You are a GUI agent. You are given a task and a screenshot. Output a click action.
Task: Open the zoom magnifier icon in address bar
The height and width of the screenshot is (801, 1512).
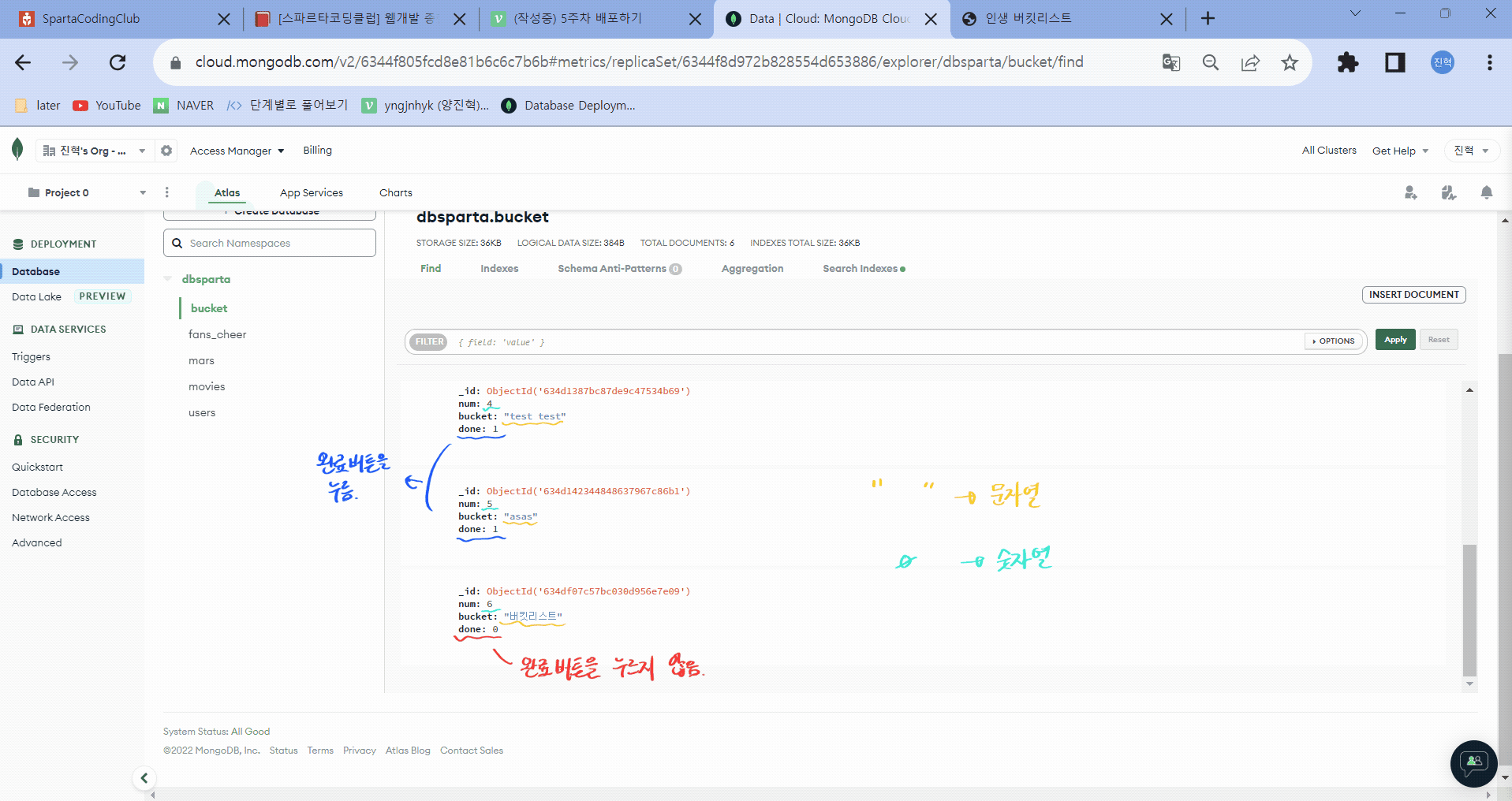click(1211, 62)
